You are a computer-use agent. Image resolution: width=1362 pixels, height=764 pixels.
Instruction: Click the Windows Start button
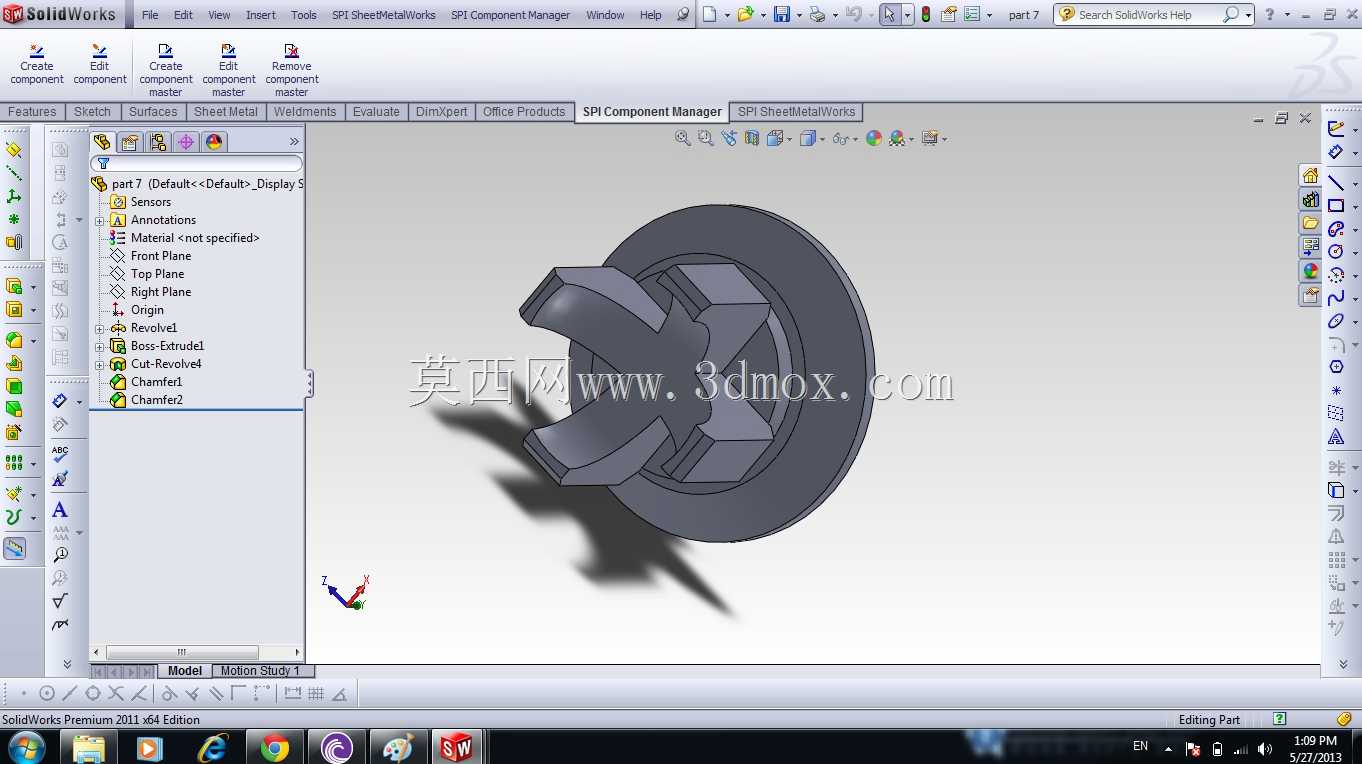point(25,747)
